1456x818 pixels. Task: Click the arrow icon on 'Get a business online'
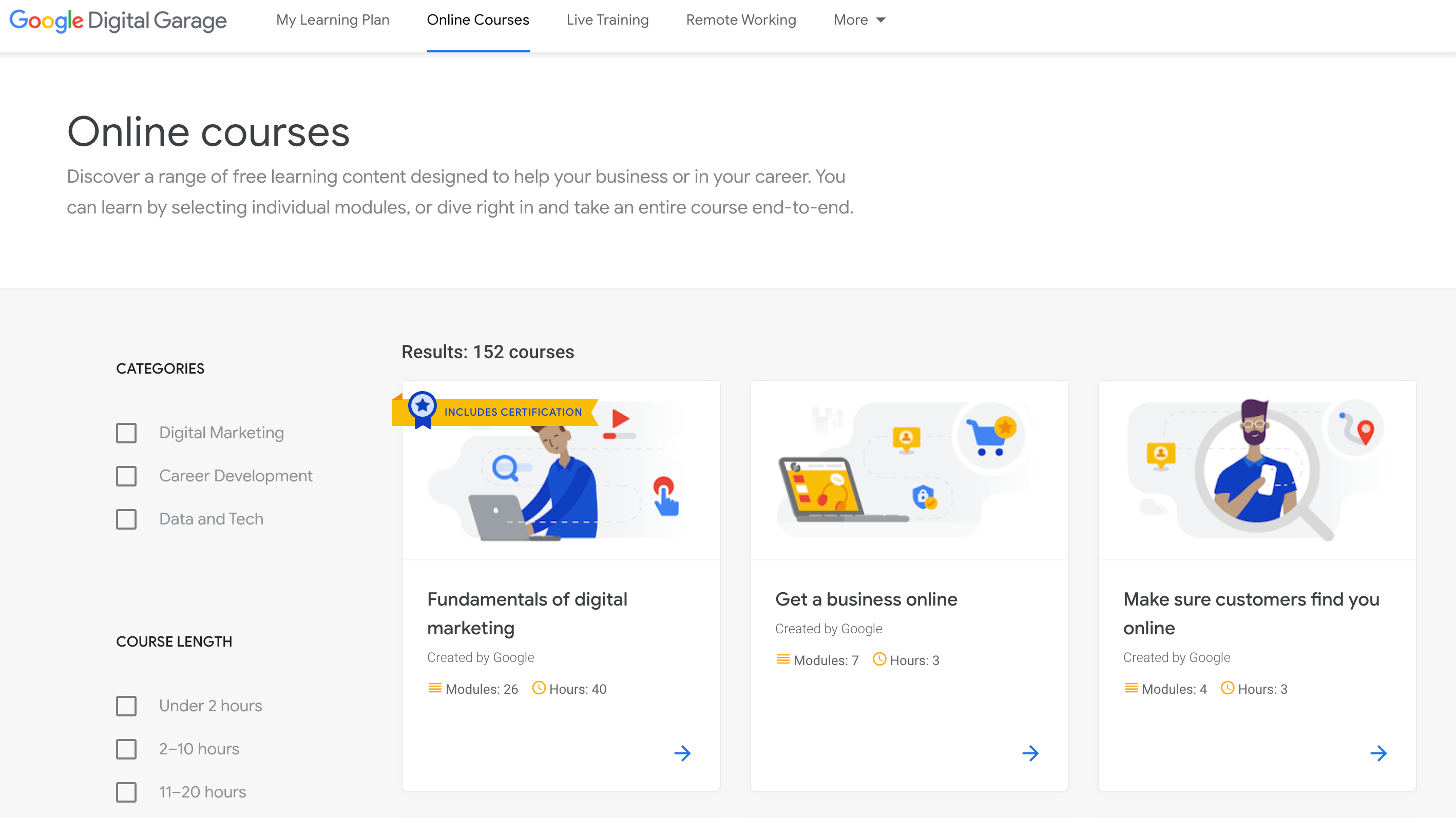pyautogui.click(x=1030, y=753)
